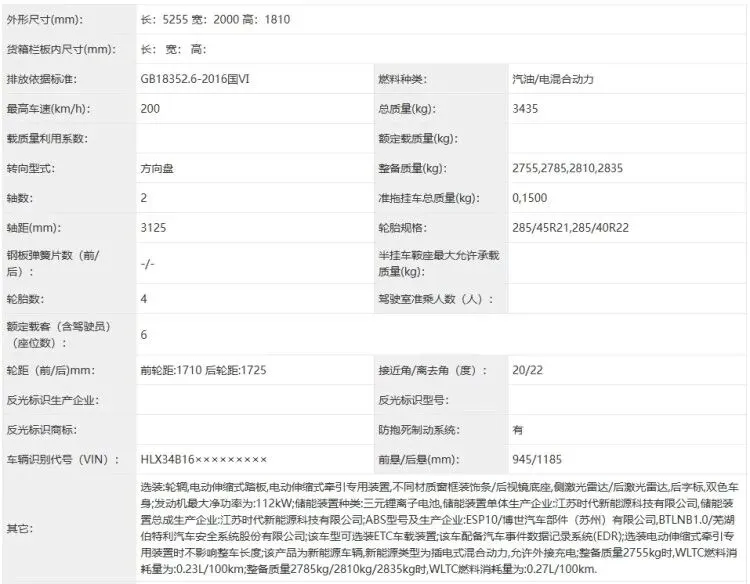Click the seating capacity value 6
The image size is (750, 584).
pos(143,335)
